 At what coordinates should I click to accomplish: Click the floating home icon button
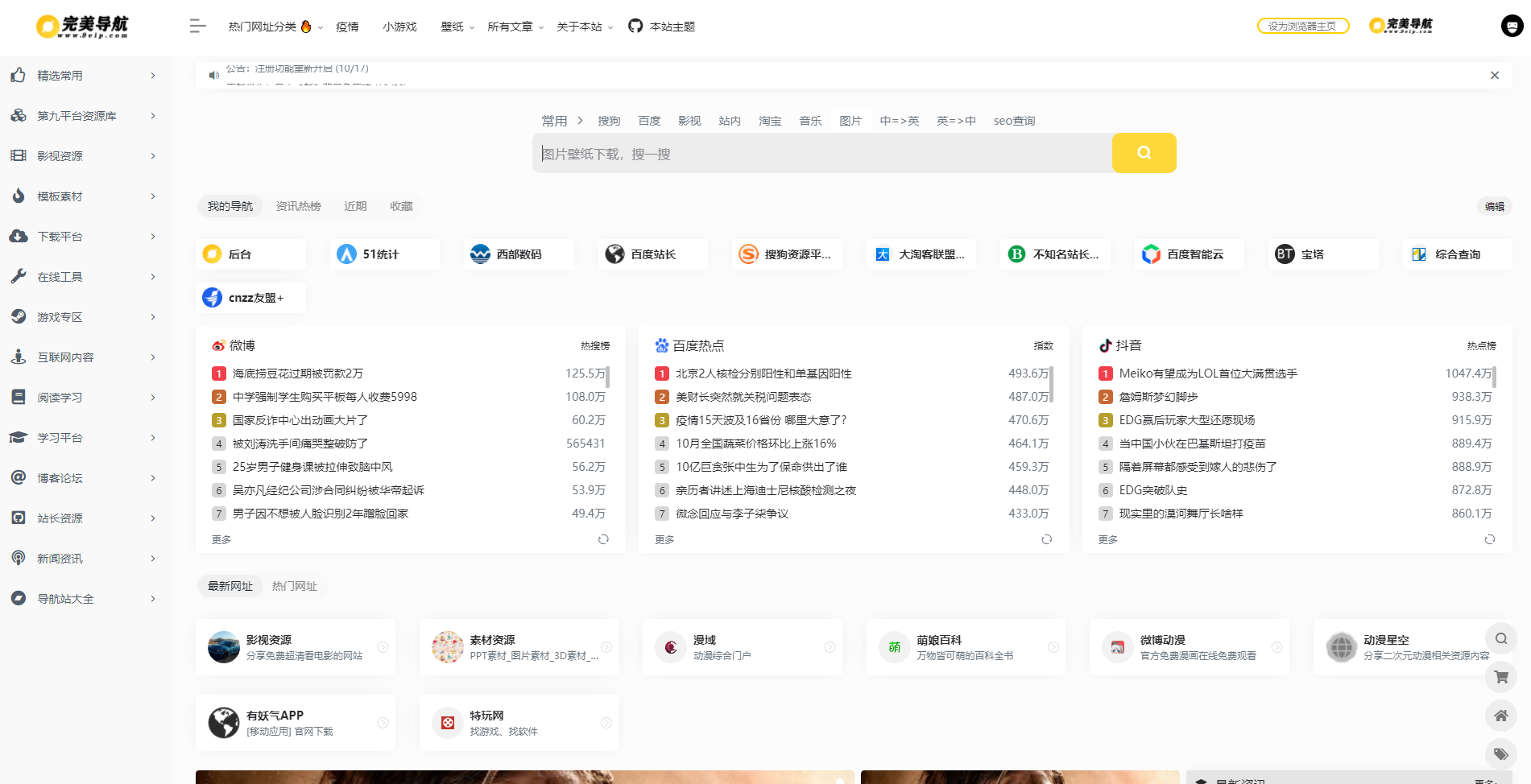(1501, 716)
